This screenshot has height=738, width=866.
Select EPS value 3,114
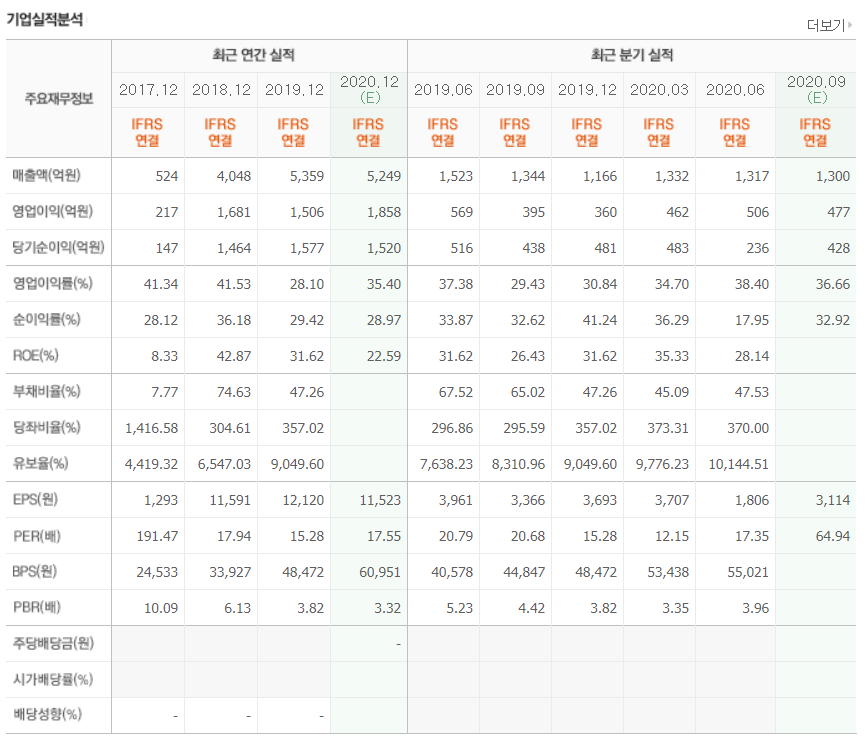coord(833,500)
